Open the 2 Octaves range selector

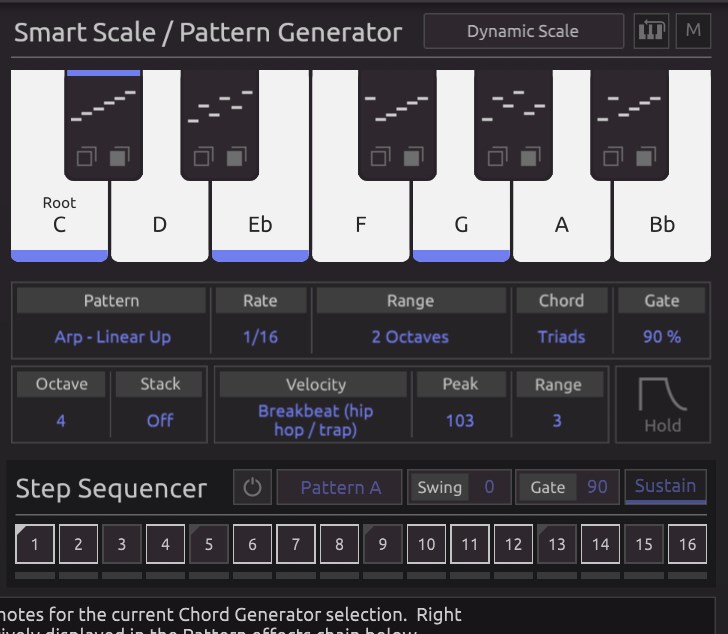coord(410,337)
